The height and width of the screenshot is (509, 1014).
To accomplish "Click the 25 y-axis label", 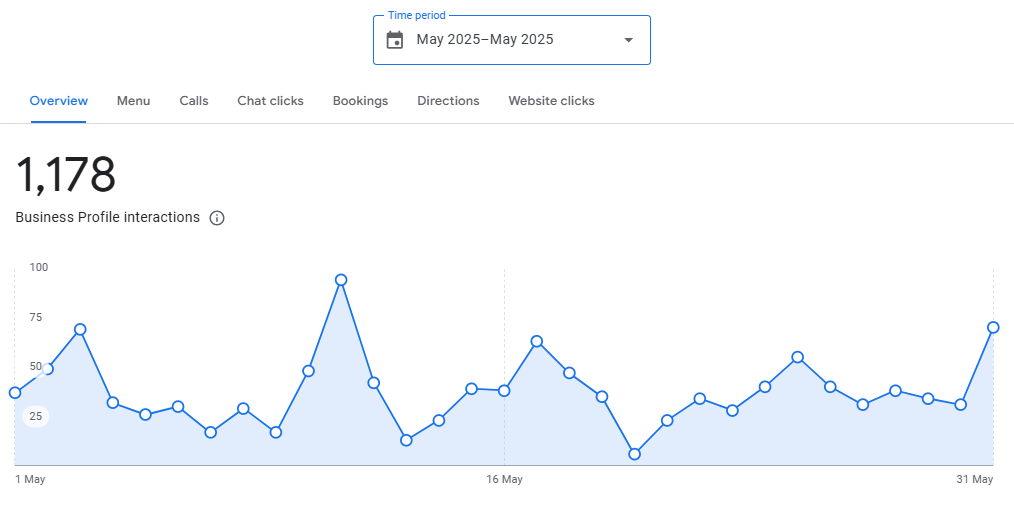I will coord(36,417).
